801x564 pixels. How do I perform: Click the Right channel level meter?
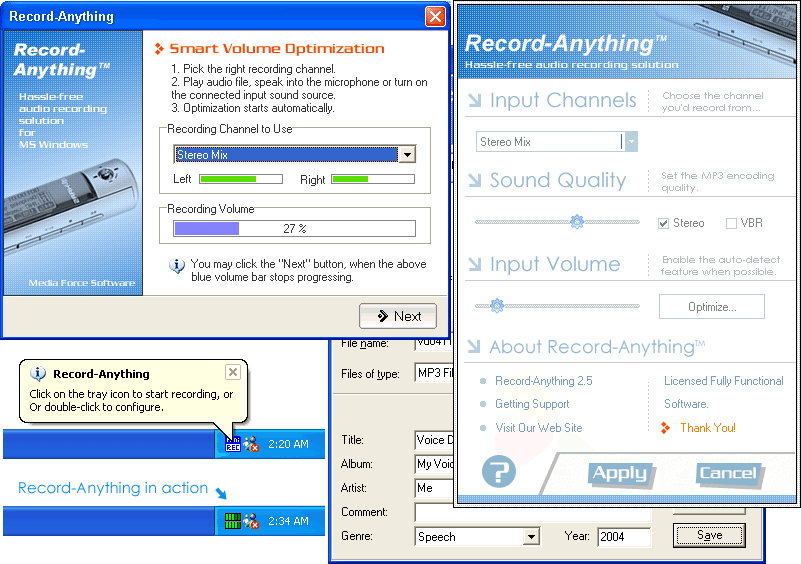click(x=373, y=179)
